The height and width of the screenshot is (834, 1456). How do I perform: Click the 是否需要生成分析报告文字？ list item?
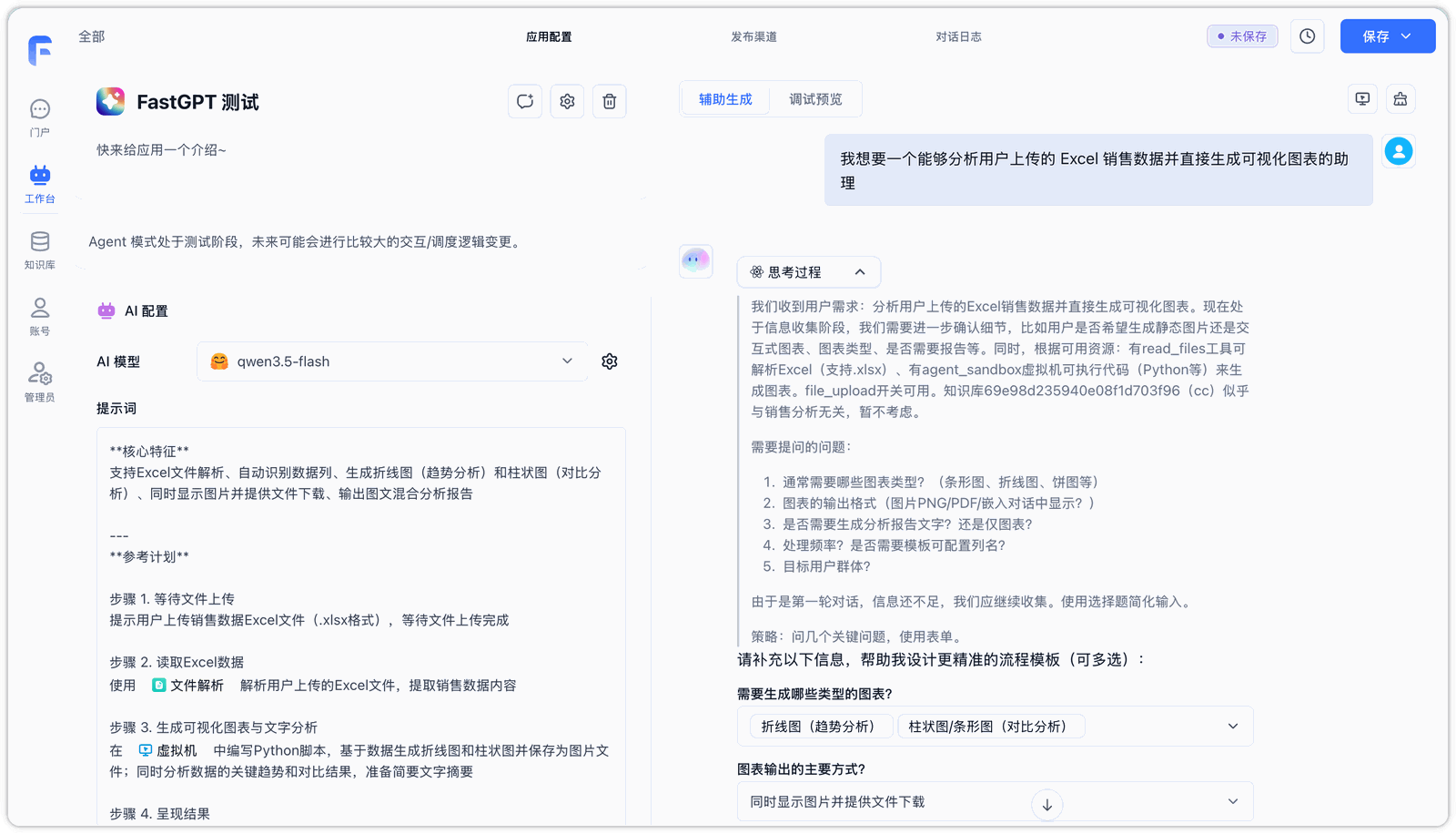coord(907,524)
